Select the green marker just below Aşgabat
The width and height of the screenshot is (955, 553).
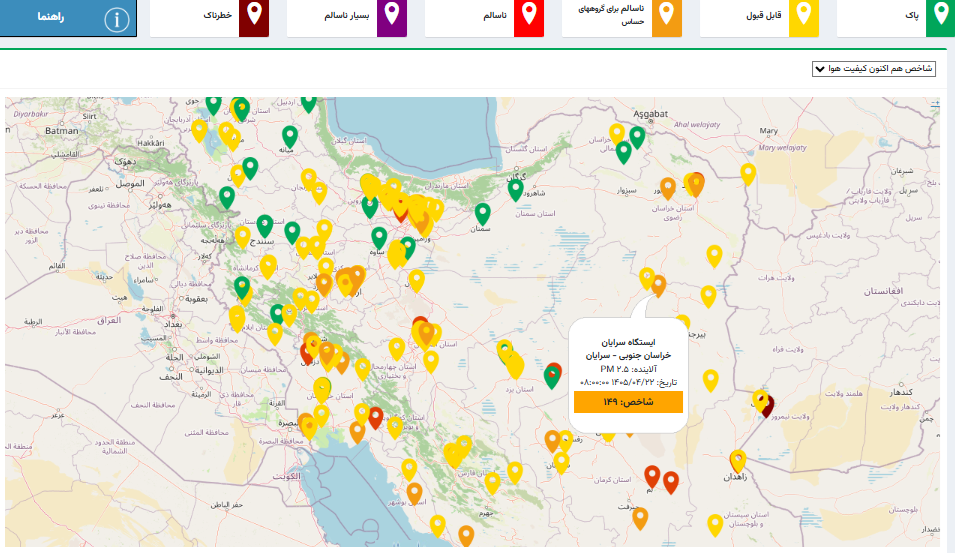(637, 136)
